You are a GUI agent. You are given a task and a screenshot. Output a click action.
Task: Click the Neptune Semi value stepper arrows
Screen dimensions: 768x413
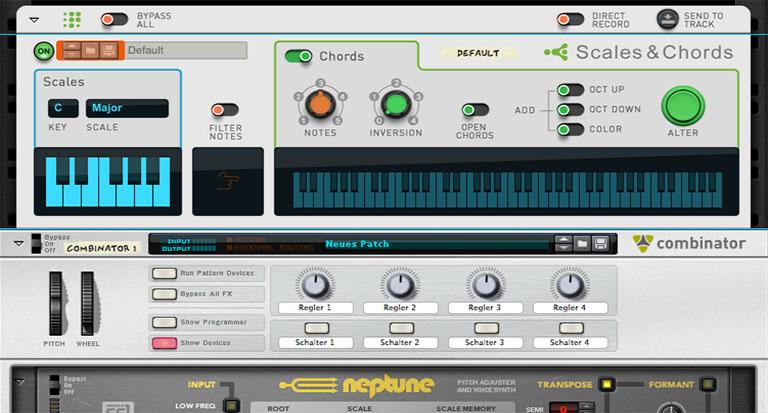point(587,408)
